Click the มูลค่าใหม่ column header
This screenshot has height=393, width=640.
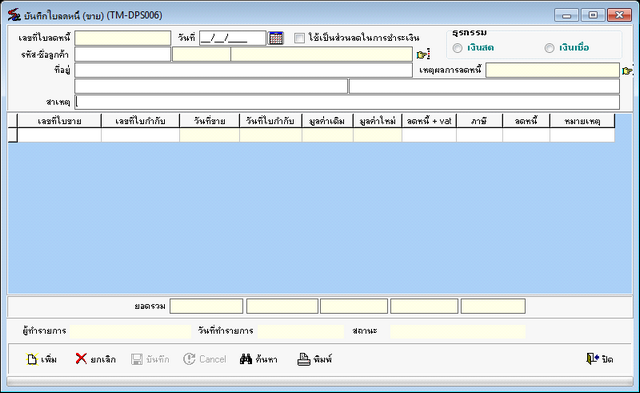378,121
